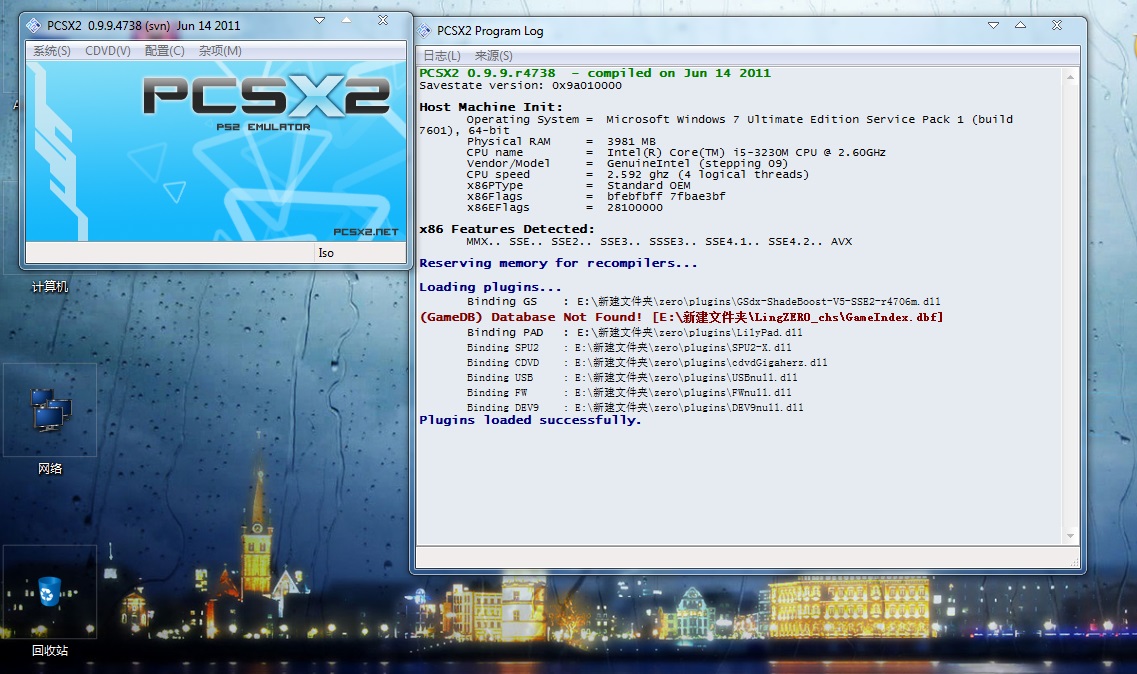The image size is (1137, 674).
Task: Click the 'x86 Features Detected:' log line
Action: pos(507,229)
